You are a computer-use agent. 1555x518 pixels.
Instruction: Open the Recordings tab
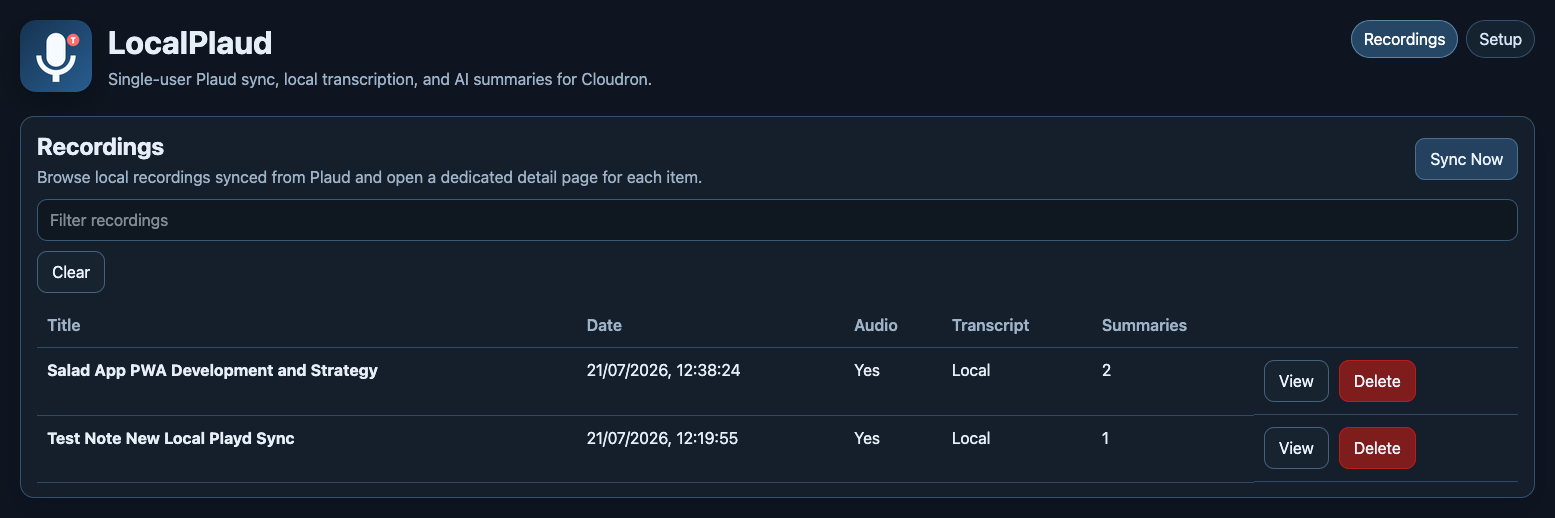1404,39
